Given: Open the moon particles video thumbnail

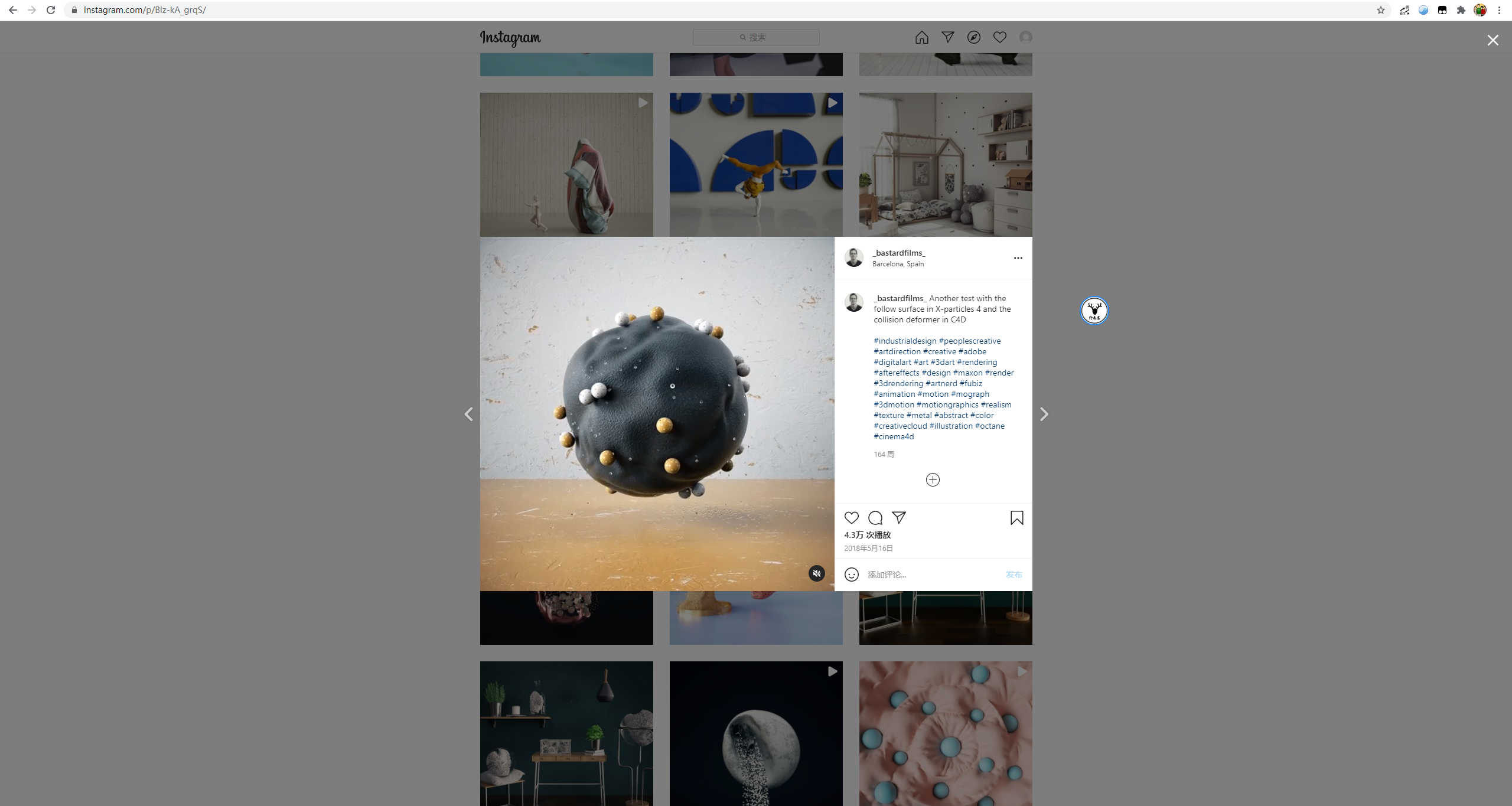Looking at the screenshot, I should tap(756, 733).
